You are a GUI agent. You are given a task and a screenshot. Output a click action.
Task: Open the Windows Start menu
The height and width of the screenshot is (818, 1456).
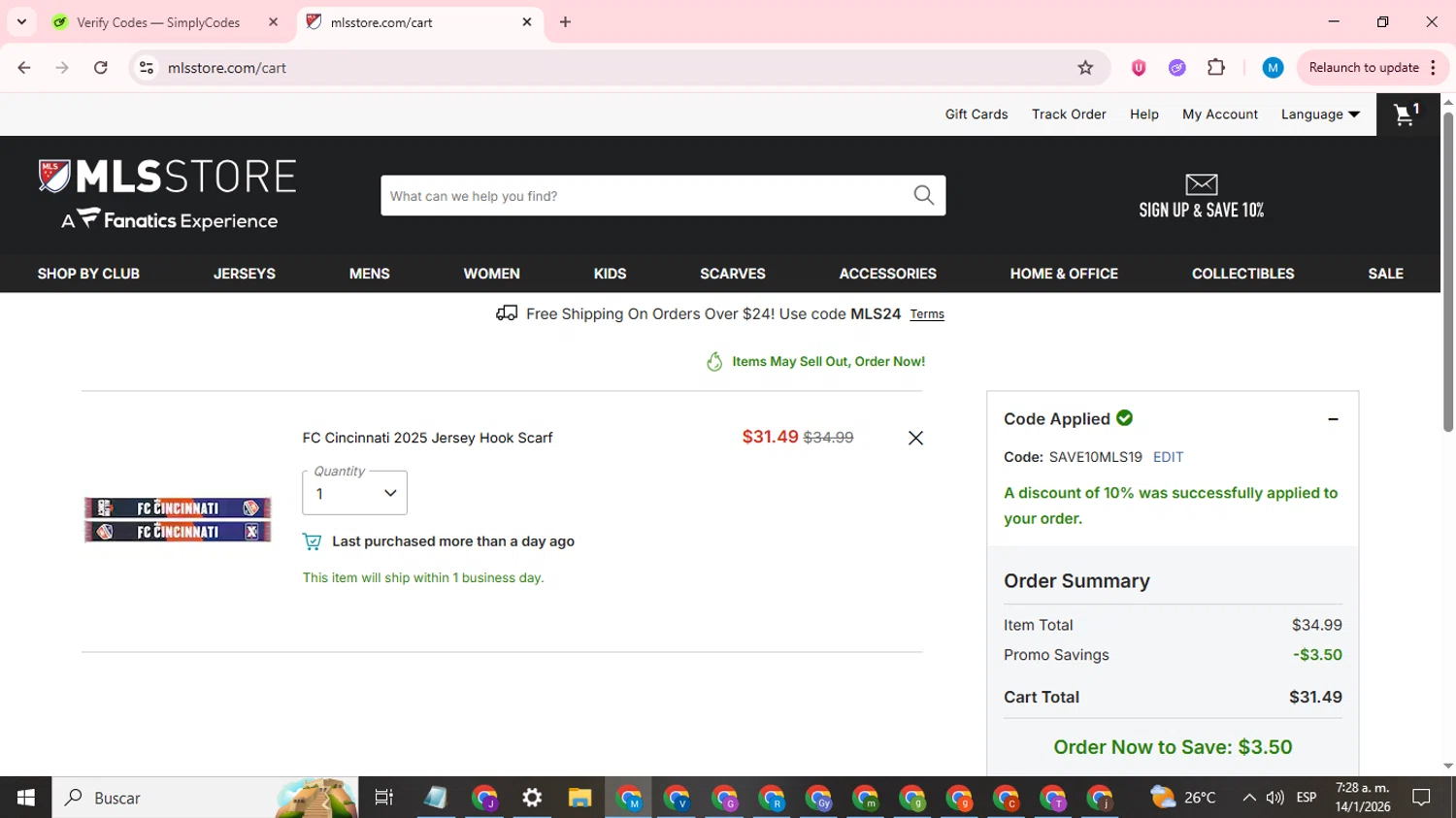(x=25, y=798)
